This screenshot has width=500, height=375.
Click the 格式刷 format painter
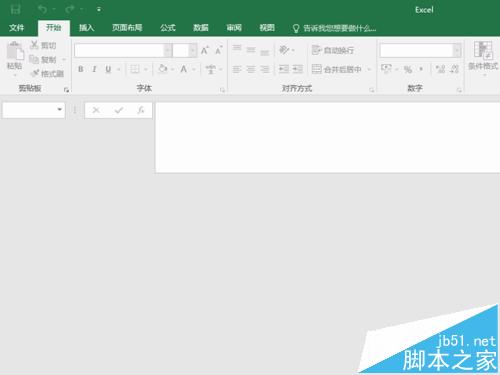click(47, 74)
